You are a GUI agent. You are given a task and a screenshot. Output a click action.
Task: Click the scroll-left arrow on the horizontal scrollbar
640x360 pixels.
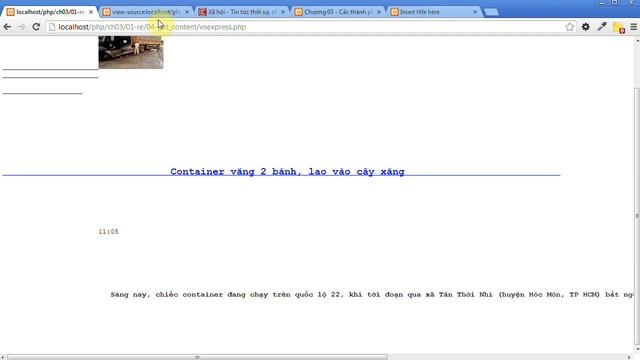point(3,357)
